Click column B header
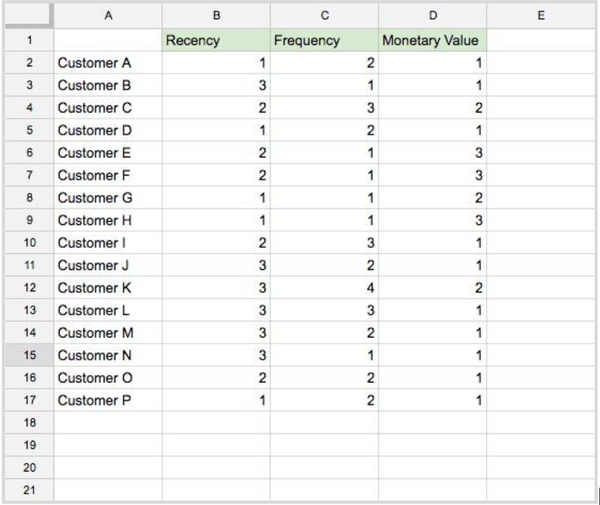The width and height of the screenshot is (600, 505). coord(216,15)
